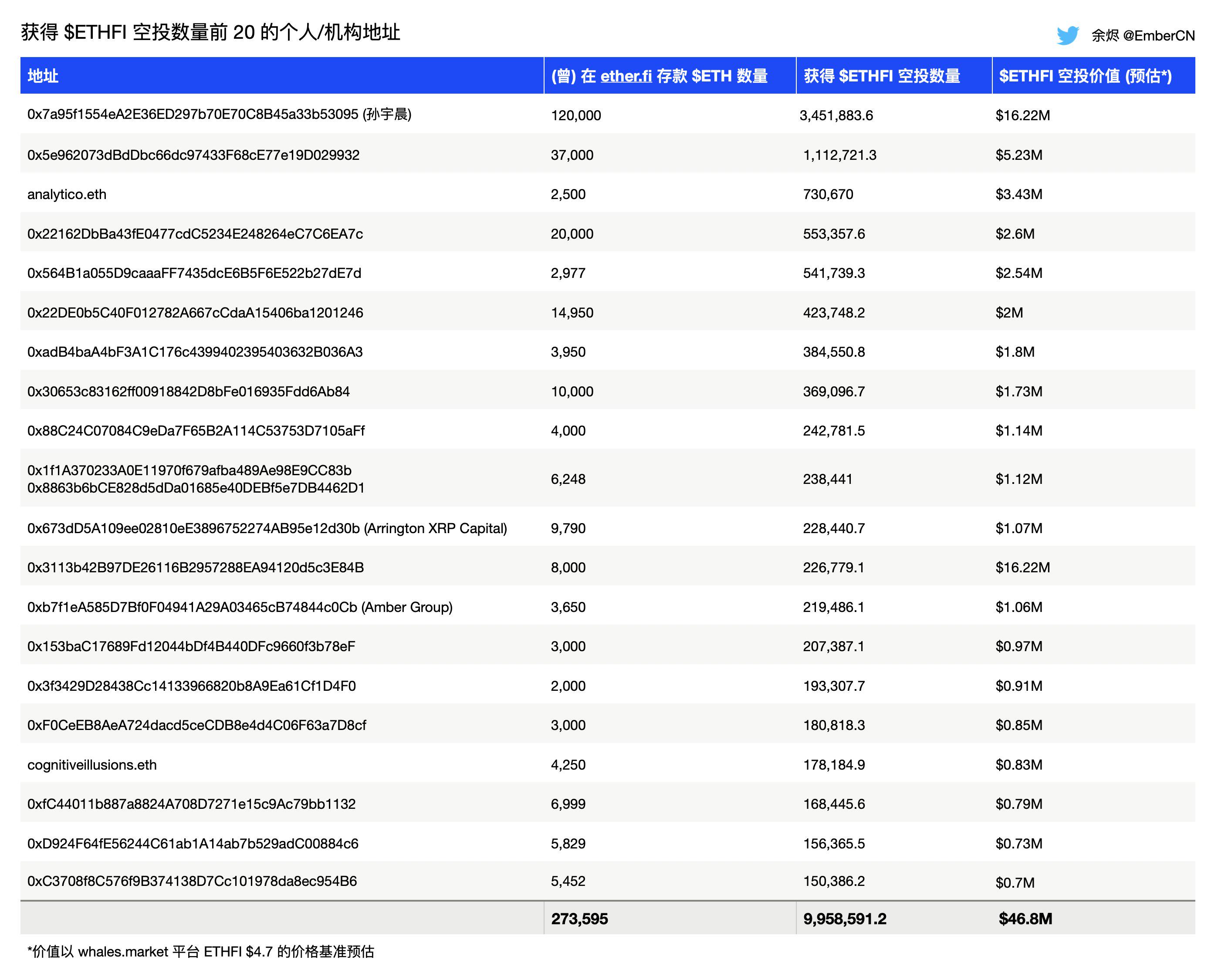The height and width of the screenshot is (980, 1218).
Task: Click the cognitiveillusions.eth address
Action: pos(93,764)
